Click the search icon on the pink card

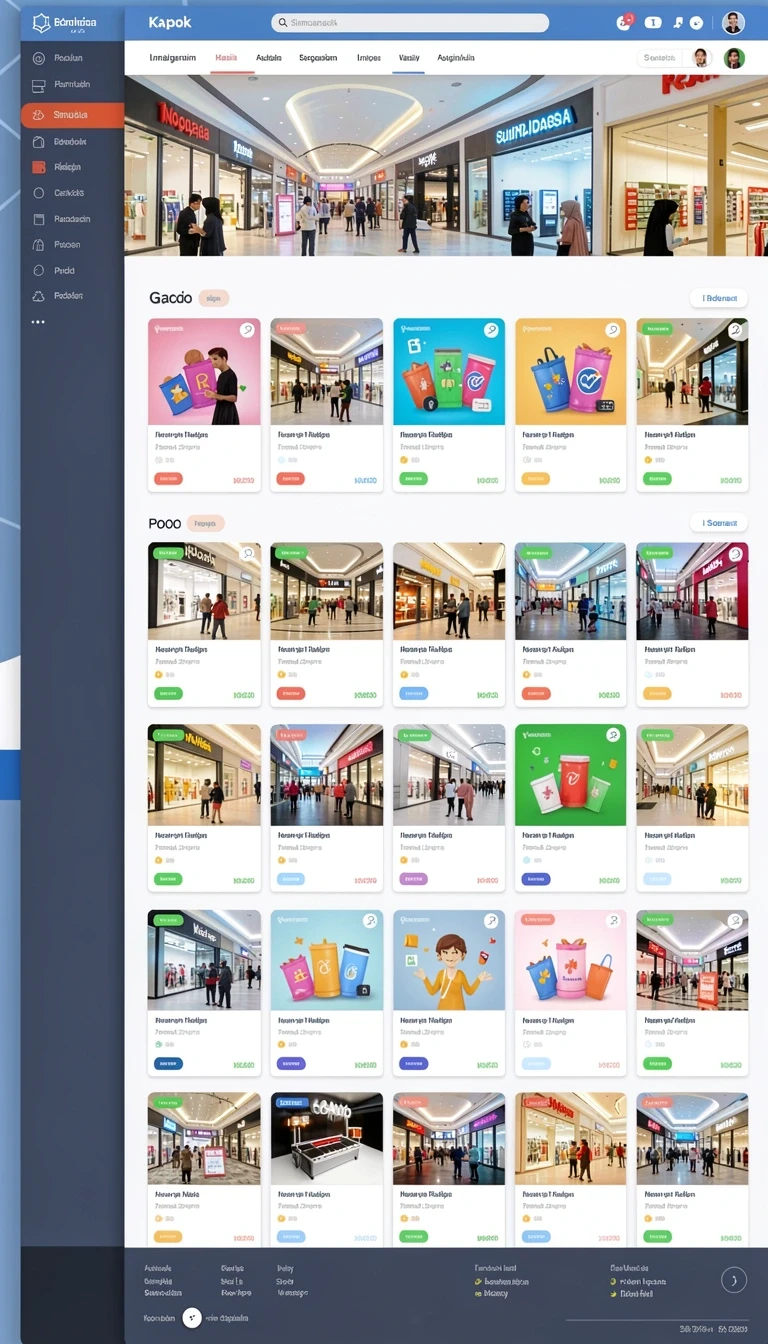[247, 330]
